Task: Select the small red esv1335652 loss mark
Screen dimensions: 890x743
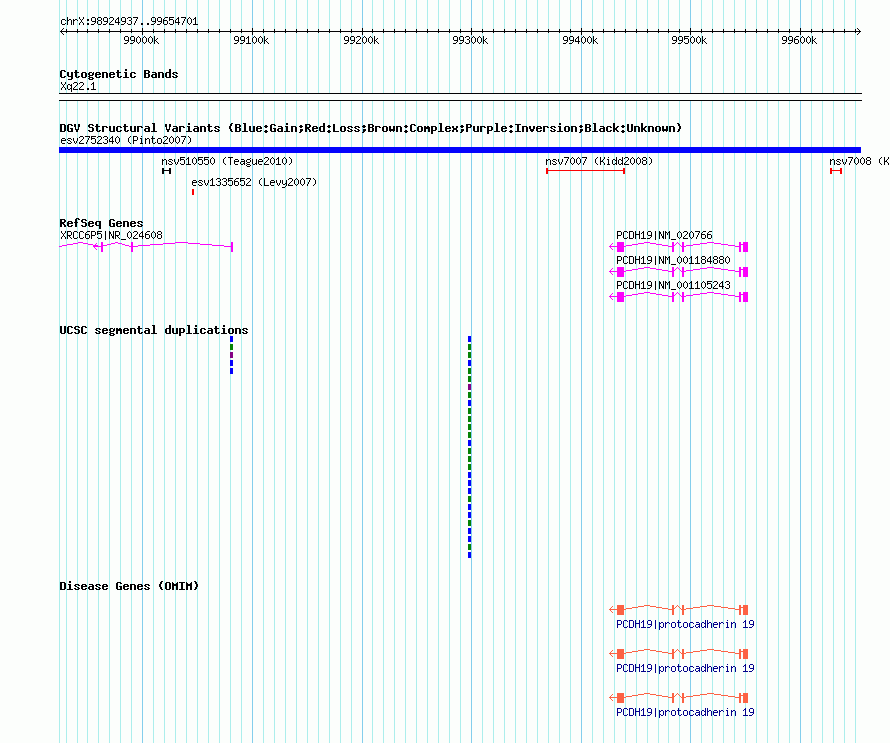Action: point(193,192)
